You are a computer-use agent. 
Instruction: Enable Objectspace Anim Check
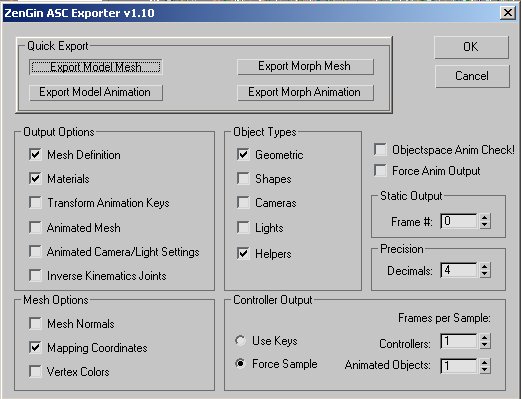380,150
